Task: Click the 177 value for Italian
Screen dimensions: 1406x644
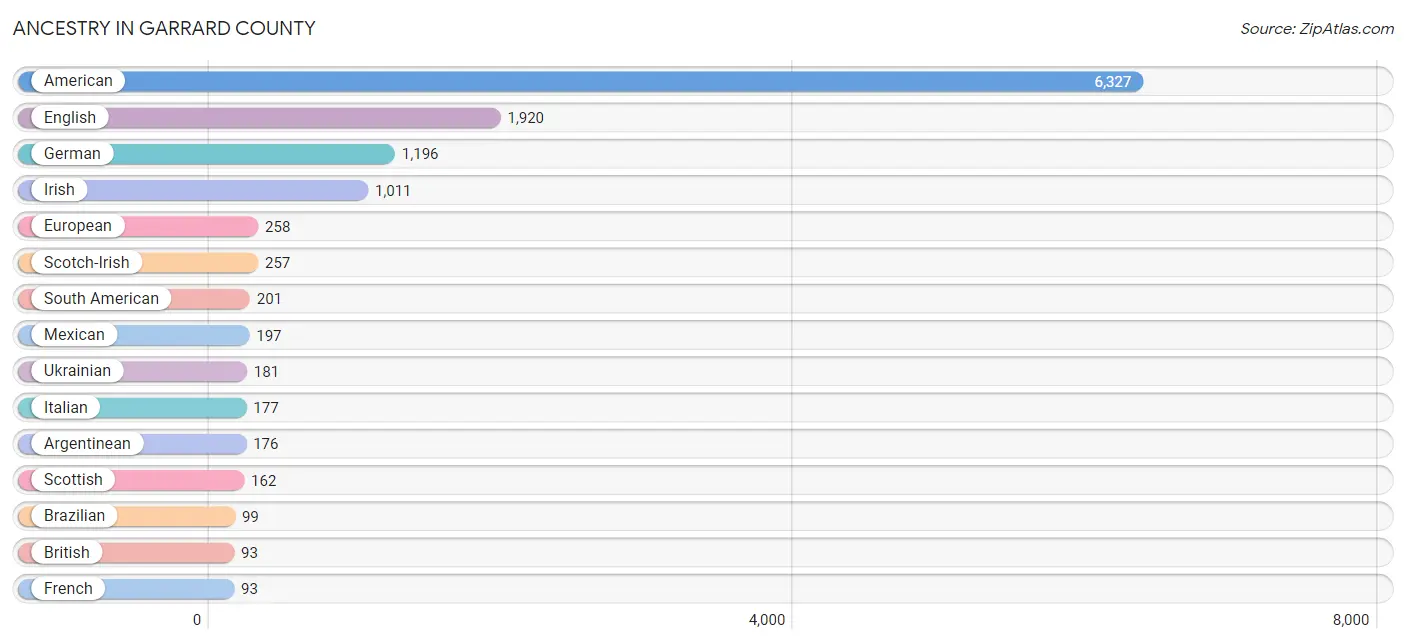Action: pos(266,408)
